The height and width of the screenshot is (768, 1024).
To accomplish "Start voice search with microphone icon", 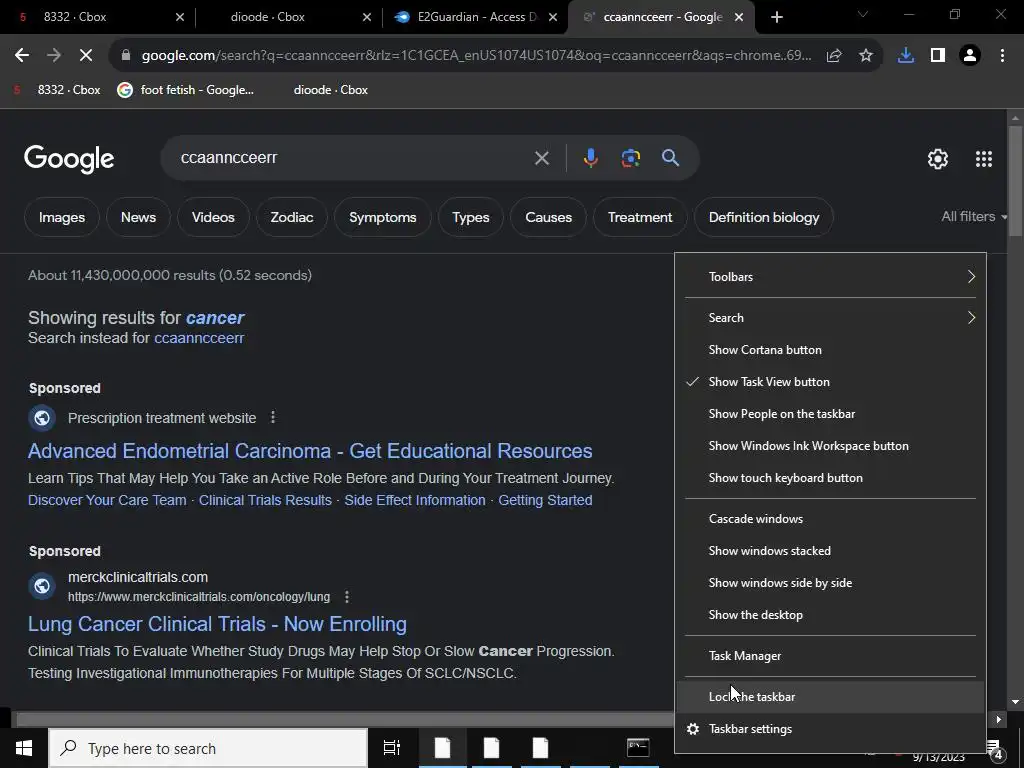I will pos(590,158).
